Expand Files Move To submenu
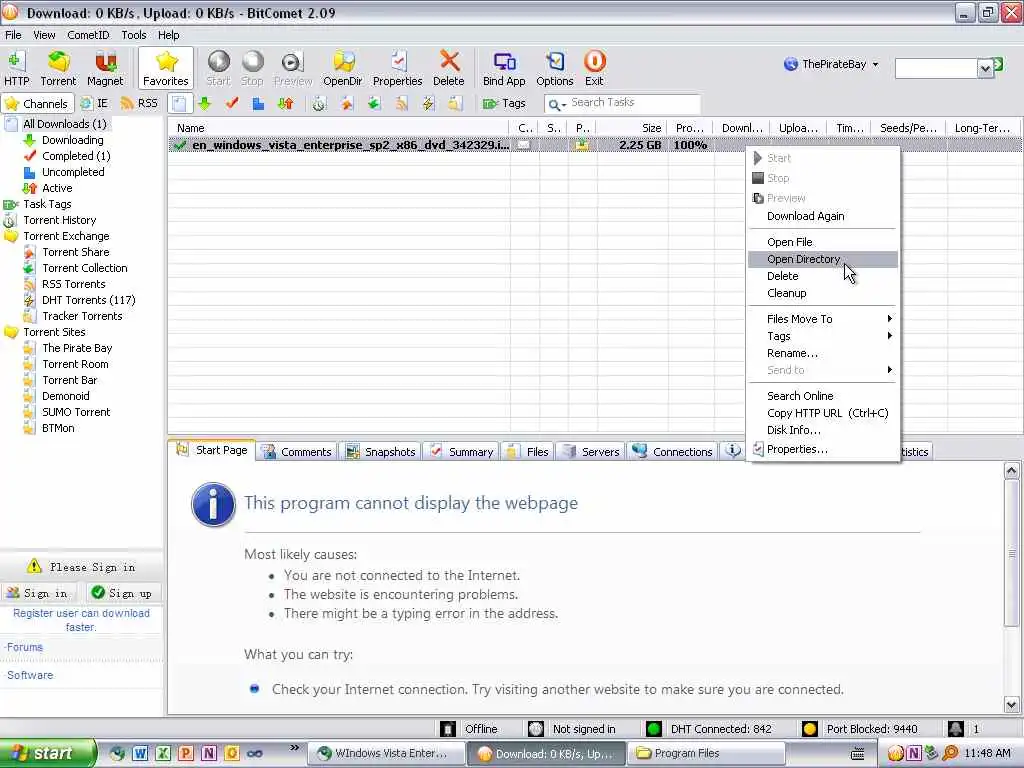This screenshot has width=1024, height=768. (823, 319)
